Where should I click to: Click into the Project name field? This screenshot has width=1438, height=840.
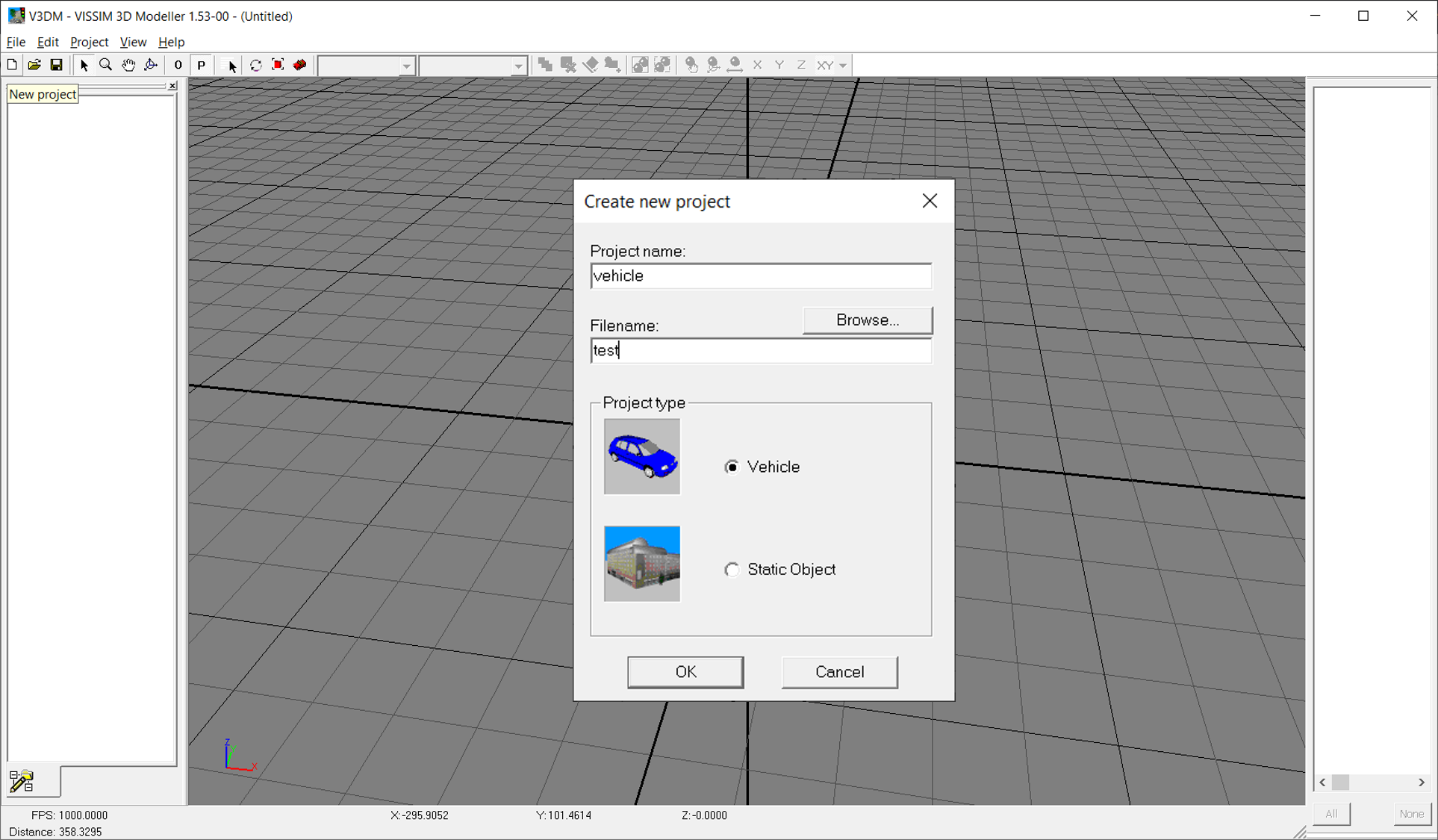point(760,276)
